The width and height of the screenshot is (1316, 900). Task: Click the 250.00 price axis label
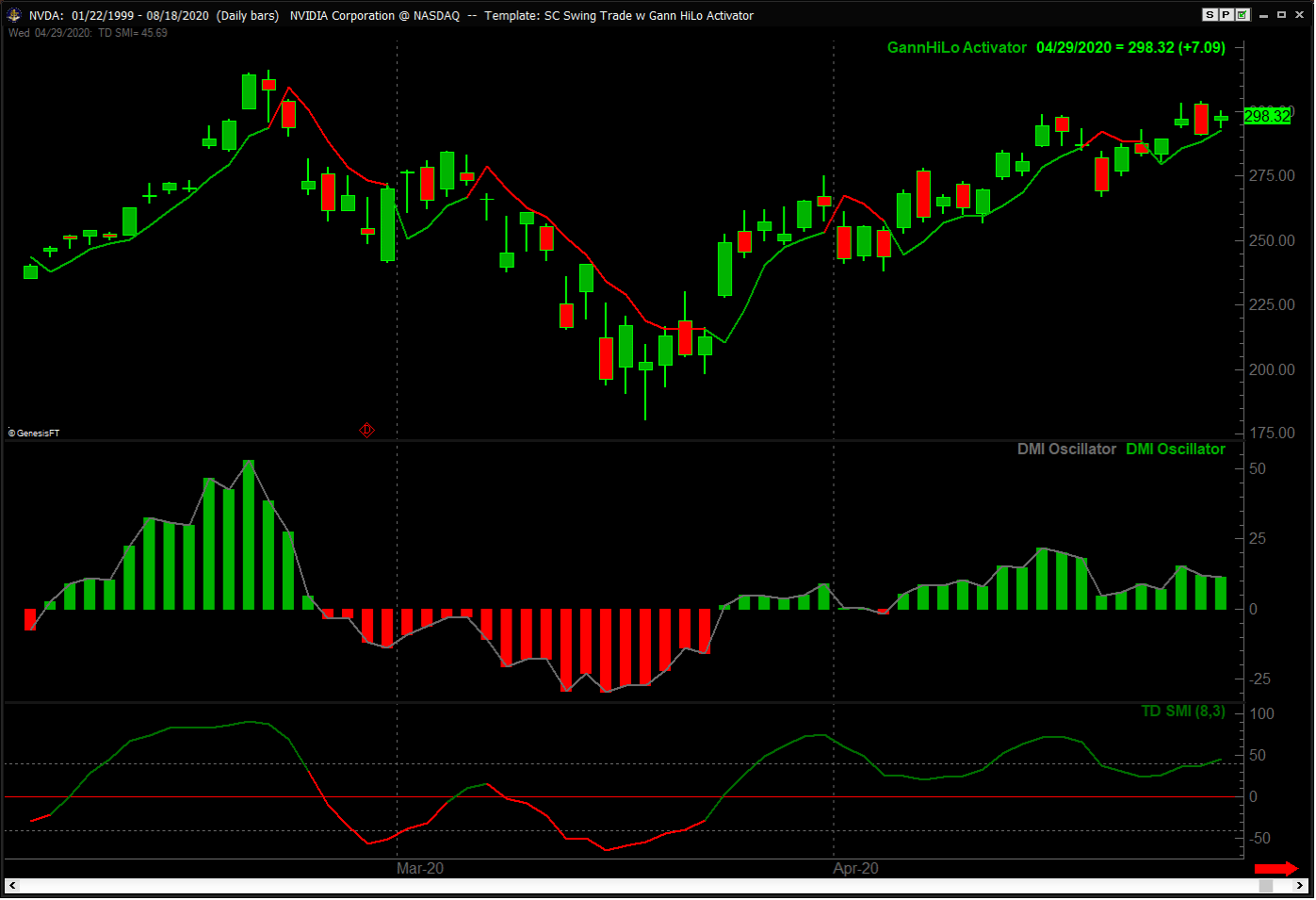[x=1272, y=240]
